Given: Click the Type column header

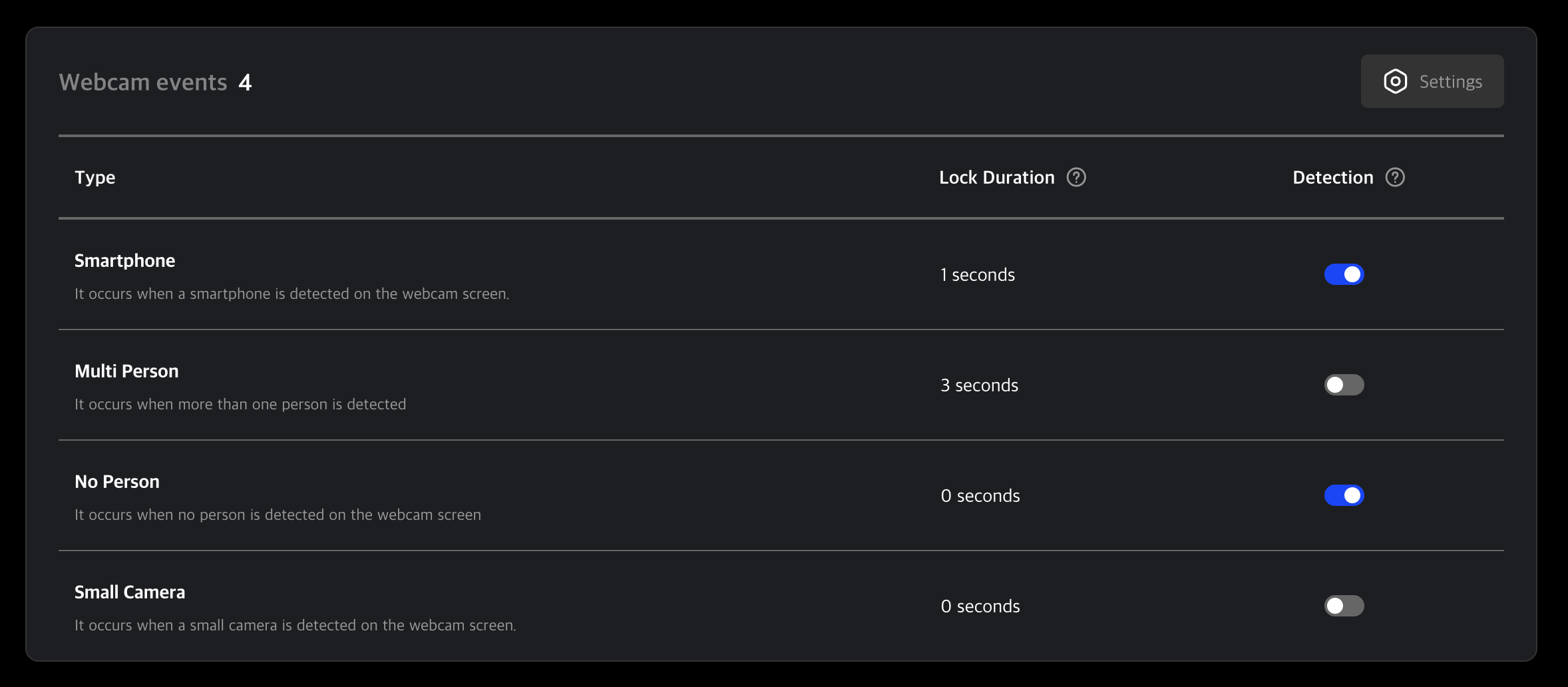Looking at the screenshot, I should pyautogui.click(x=95, y=177).
